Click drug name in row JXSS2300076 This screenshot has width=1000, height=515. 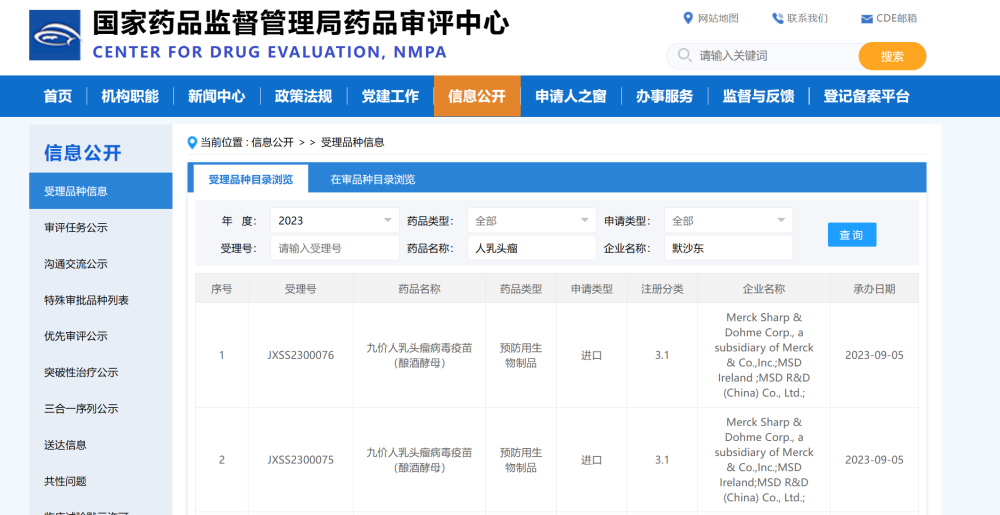419,355
